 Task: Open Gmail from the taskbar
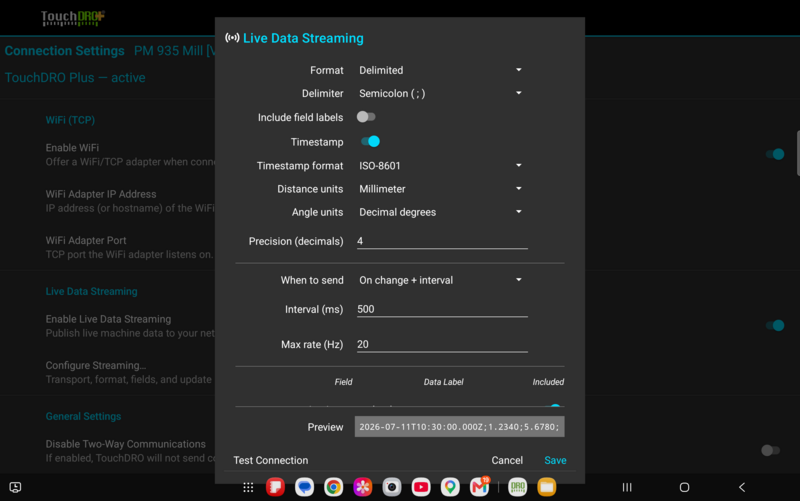pyautogui.click(x=480, y=487)
